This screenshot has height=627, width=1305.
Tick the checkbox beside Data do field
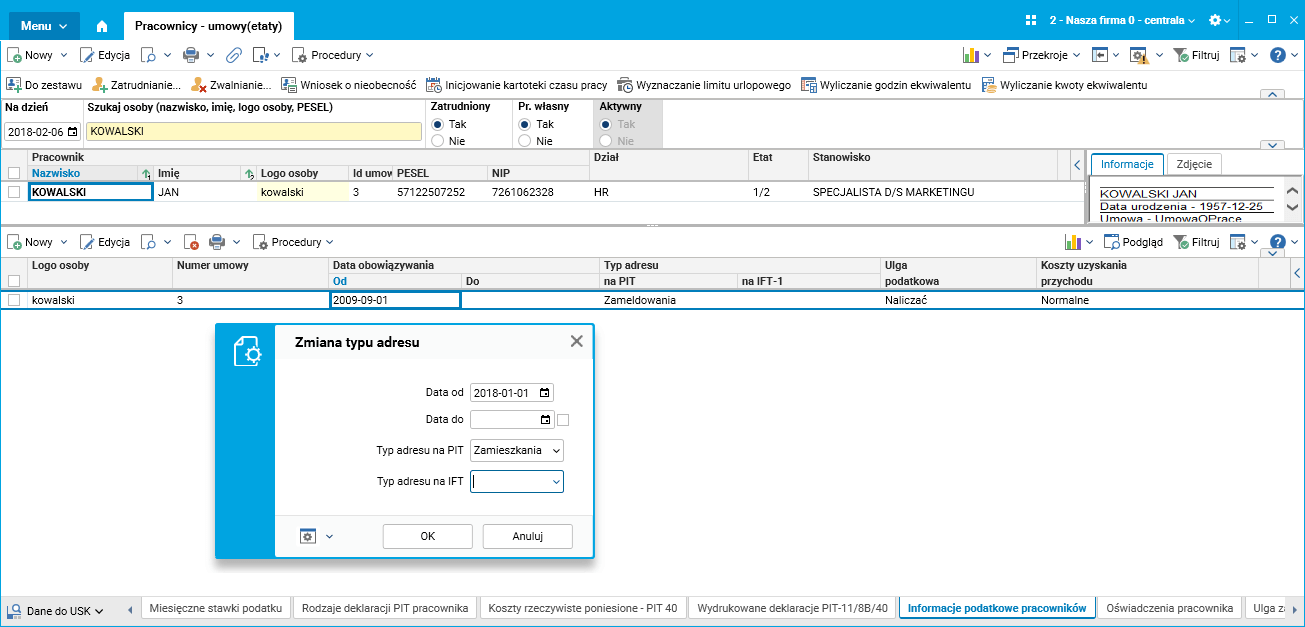(563, 420)
